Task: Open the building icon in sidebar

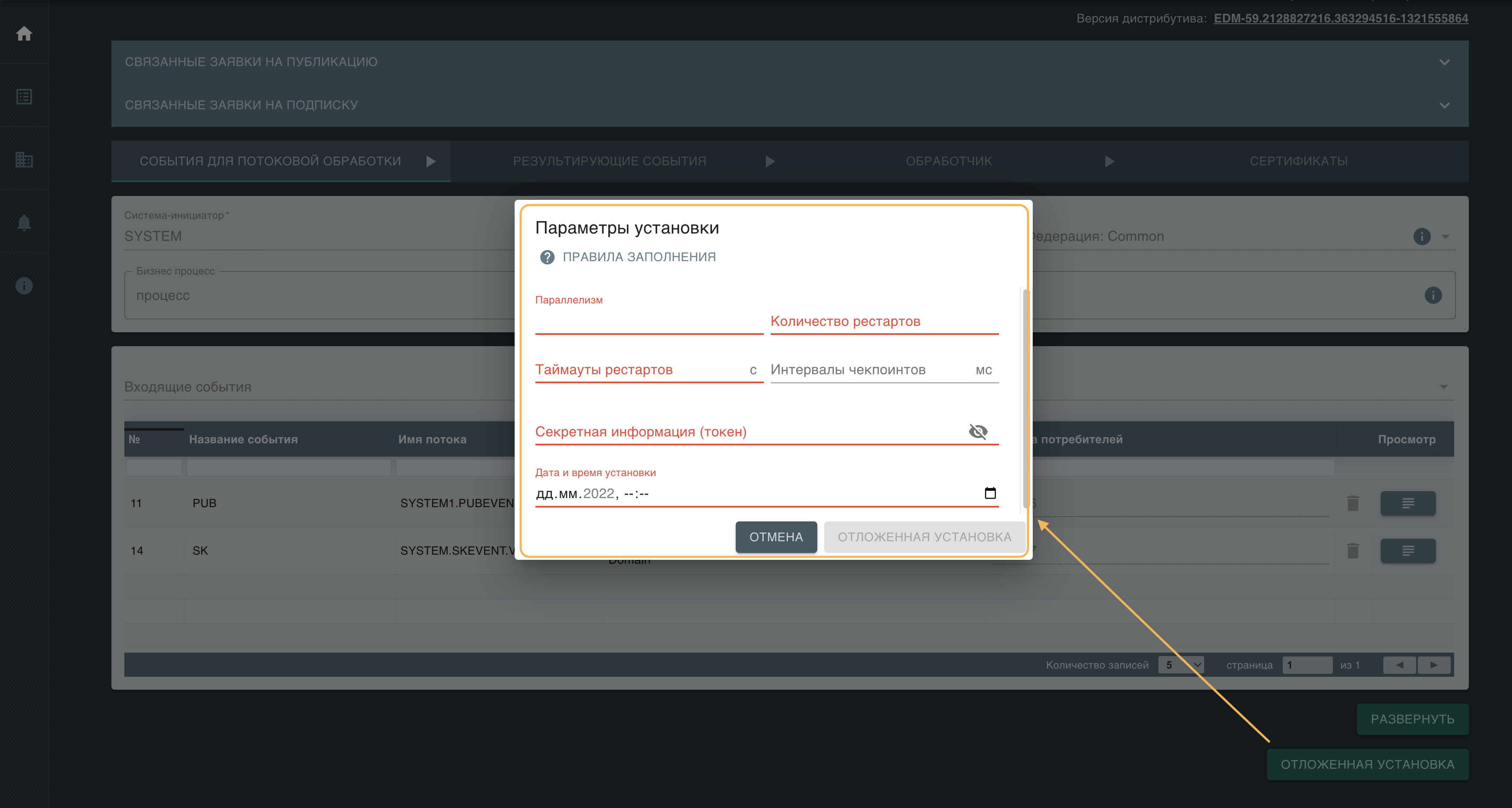Action: coord(24,160)
